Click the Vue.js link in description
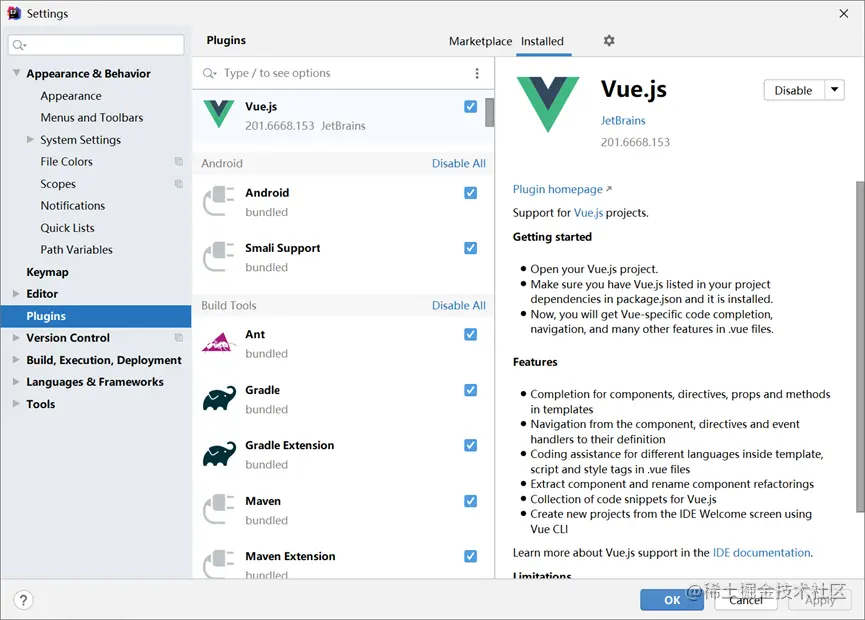Viewport: 865px width, 620px height. click(x=588, y=213)
